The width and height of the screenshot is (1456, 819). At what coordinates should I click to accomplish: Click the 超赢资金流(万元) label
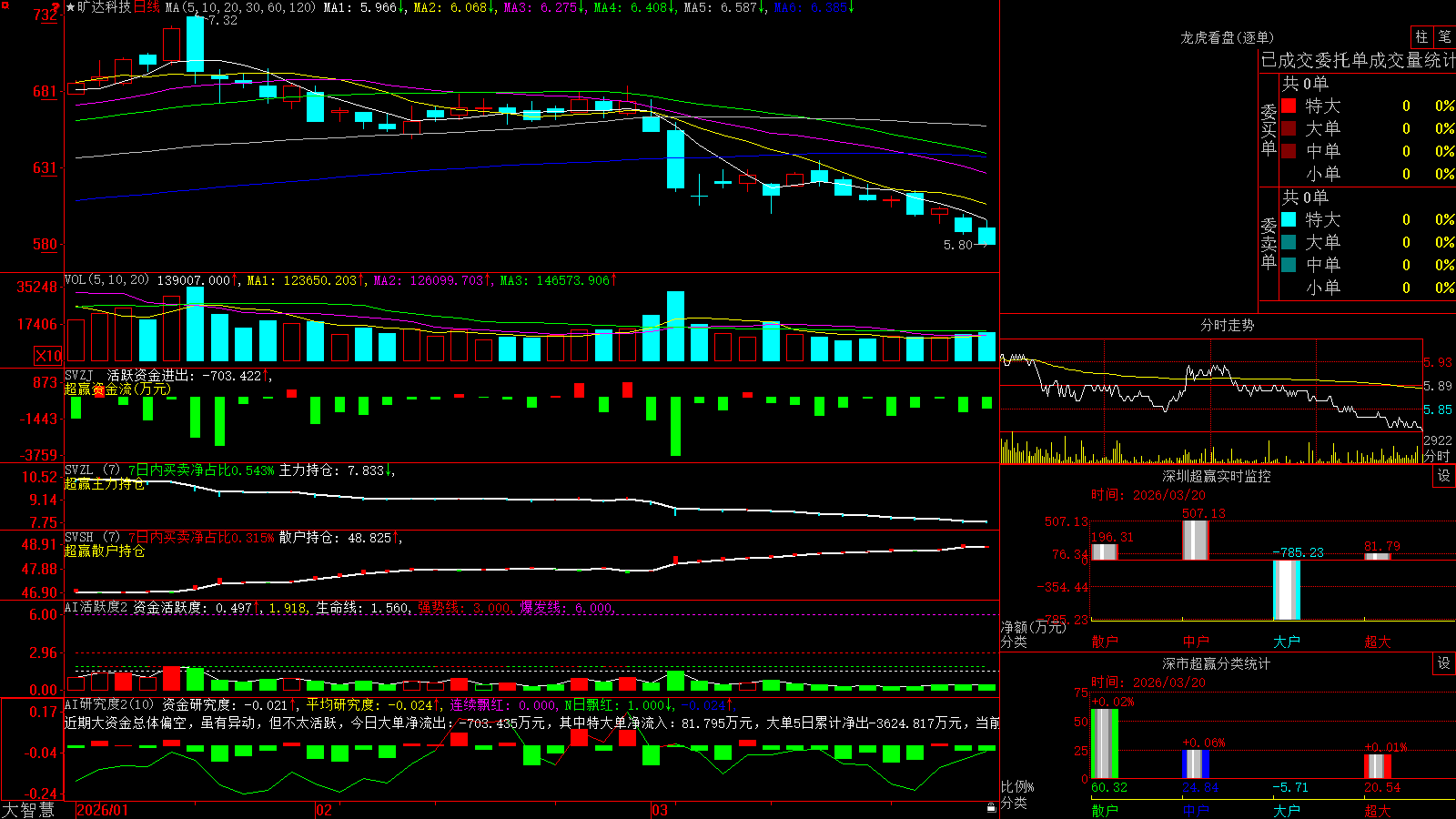[x=117, y=389]
